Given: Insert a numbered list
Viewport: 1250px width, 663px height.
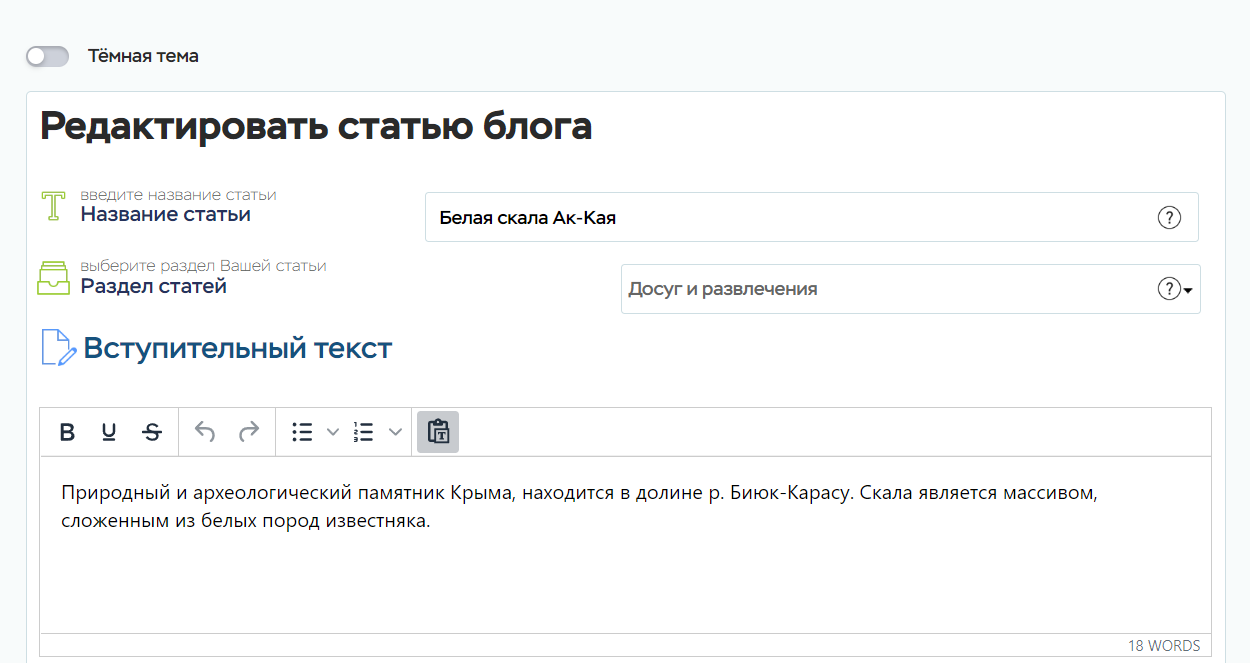Looking at the screenshot, I should [363, 432].
